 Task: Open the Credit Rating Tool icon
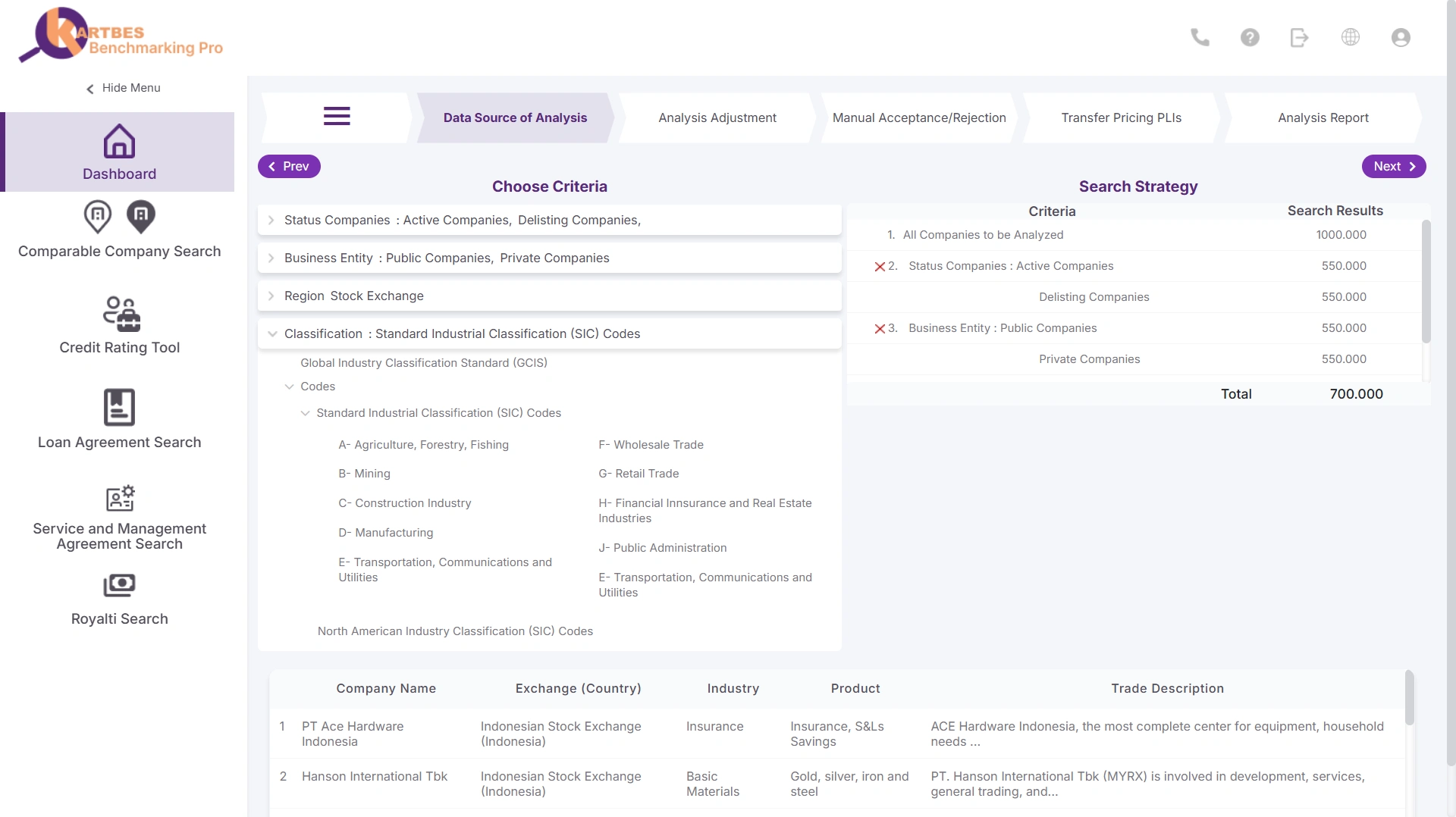(x=121, y=314)
